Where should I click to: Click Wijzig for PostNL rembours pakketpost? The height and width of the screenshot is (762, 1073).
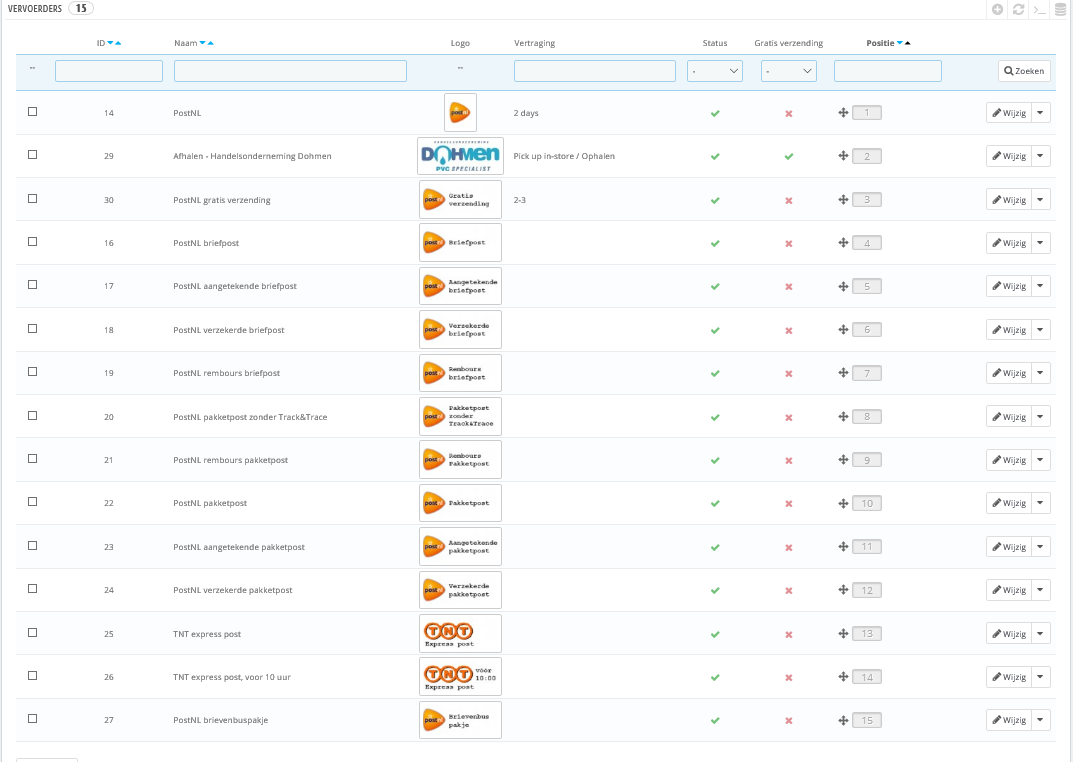pyautogui.click(x=1009, y=460)
